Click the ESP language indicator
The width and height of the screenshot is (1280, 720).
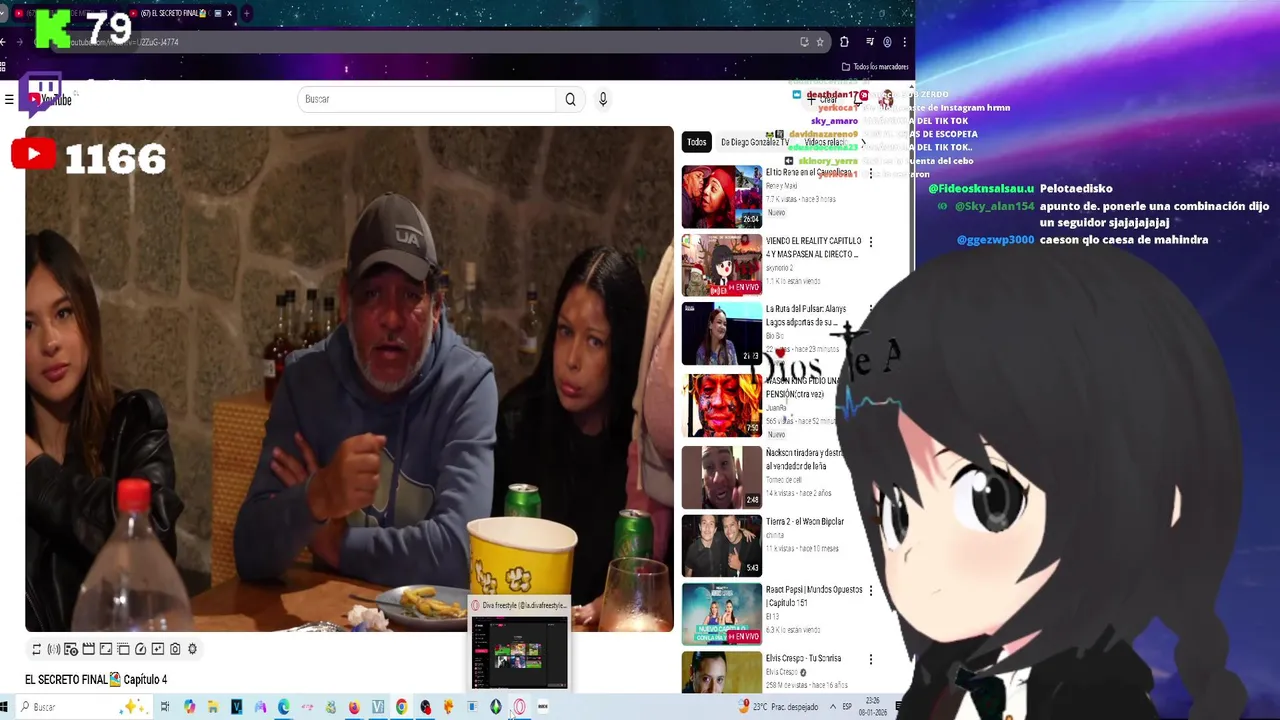pos(848,707)
